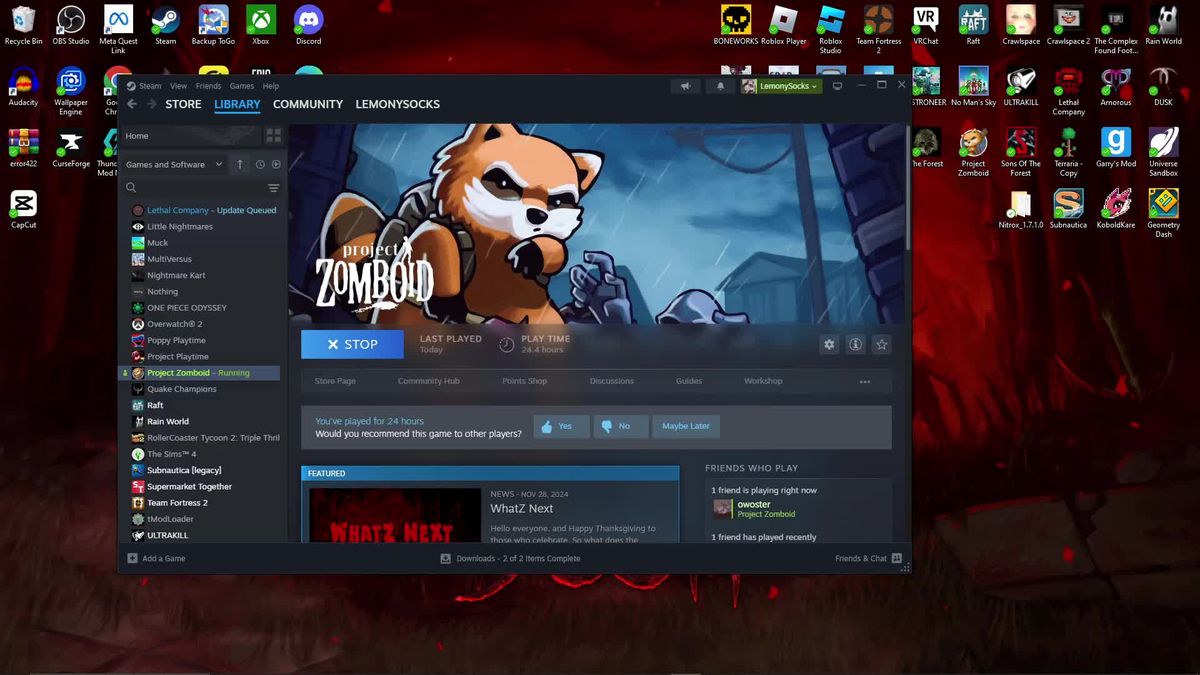Viewport: 1200px width, 675px height.
Task: Open the WhatZ Next news thumbnail
Action: point(396,516)
